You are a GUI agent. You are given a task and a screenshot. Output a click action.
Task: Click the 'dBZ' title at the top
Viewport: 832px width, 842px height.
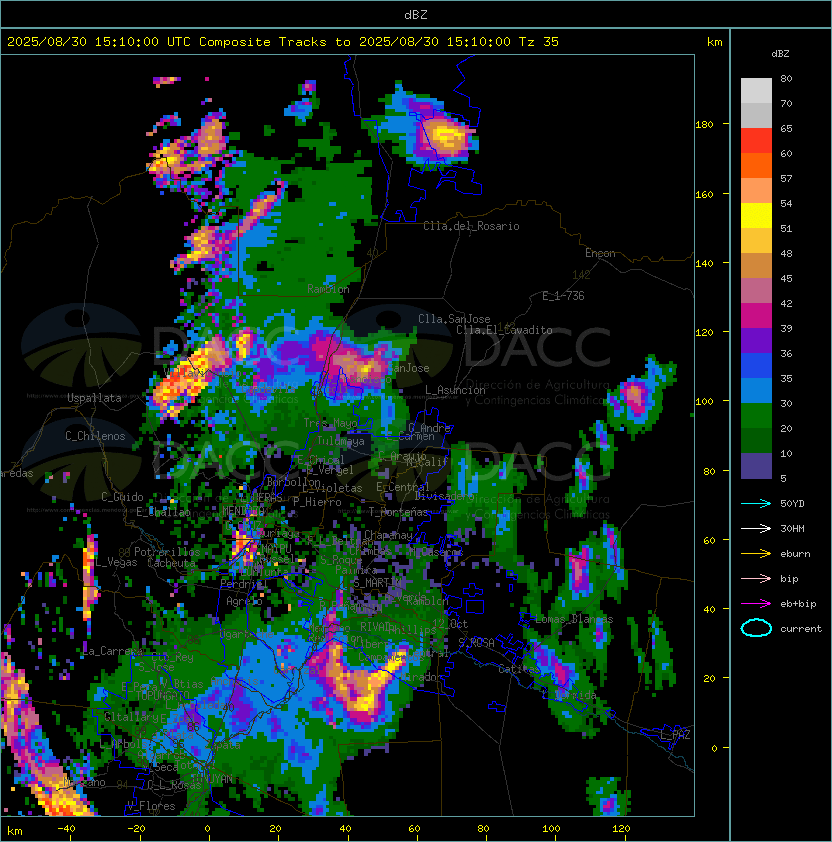[x=416, y=14]
